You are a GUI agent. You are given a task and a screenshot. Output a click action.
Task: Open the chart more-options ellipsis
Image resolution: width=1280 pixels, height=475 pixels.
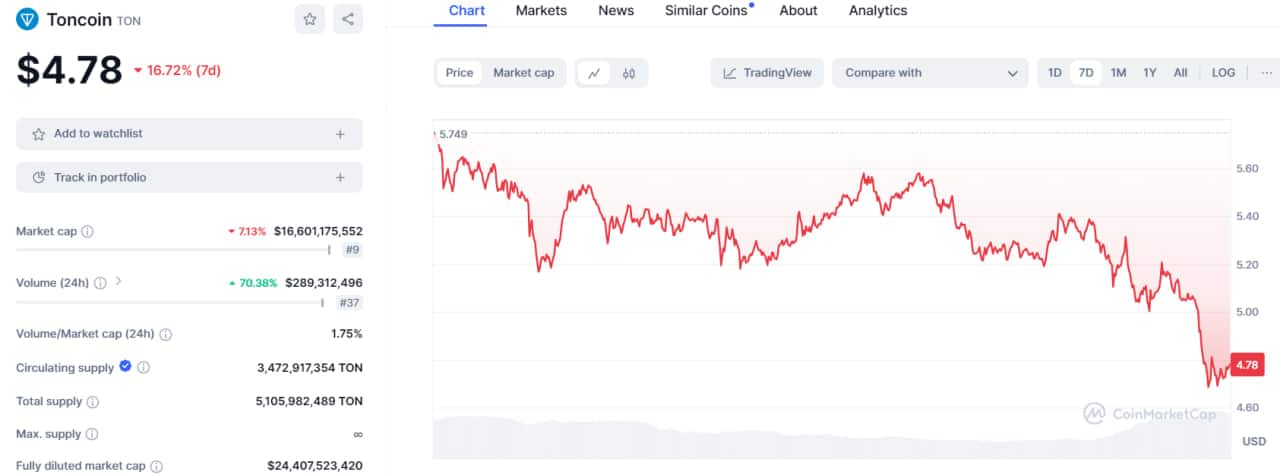coord(1266,73)
